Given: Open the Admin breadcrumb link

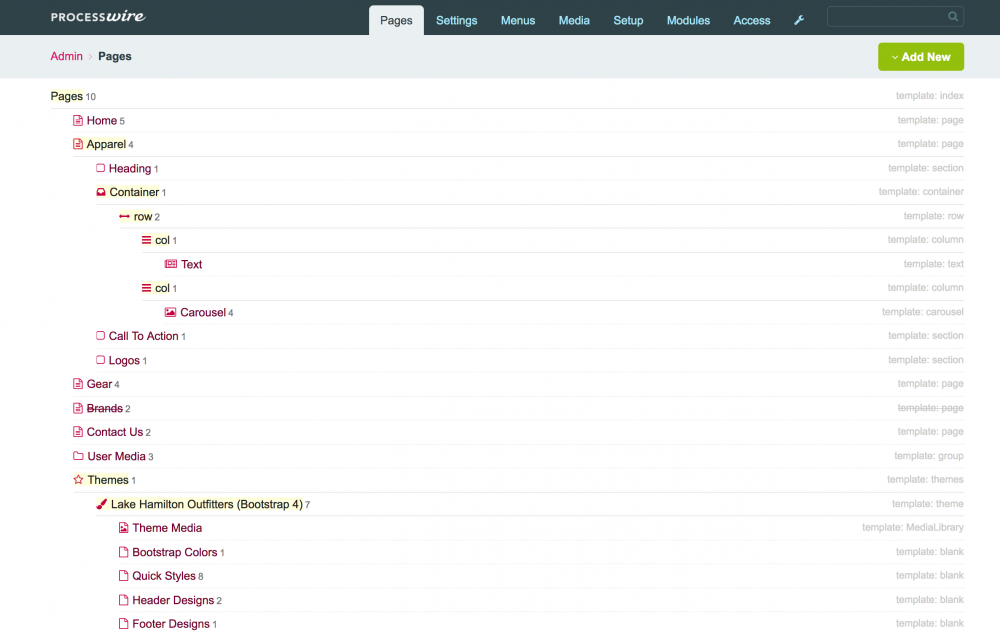Looking at the screenshot, I should point(66,56).
